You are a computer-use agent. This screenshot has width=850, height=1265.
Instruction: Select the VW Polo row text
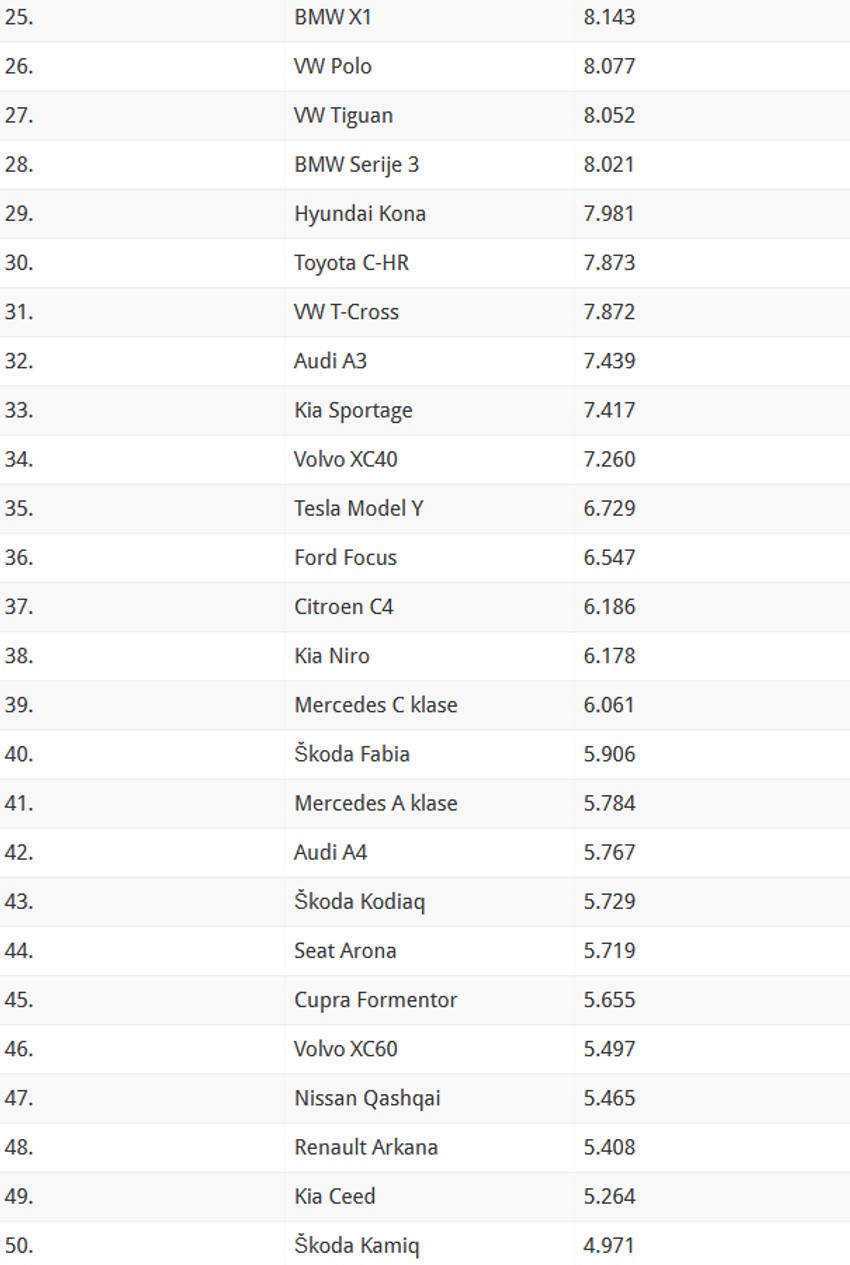pos(332,66)
